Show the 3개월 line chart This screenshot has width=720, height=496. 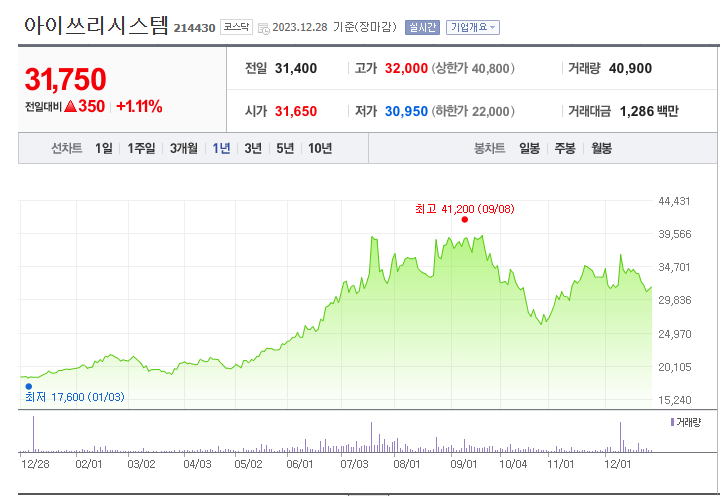pyautogui.click(x=184, y=148)
